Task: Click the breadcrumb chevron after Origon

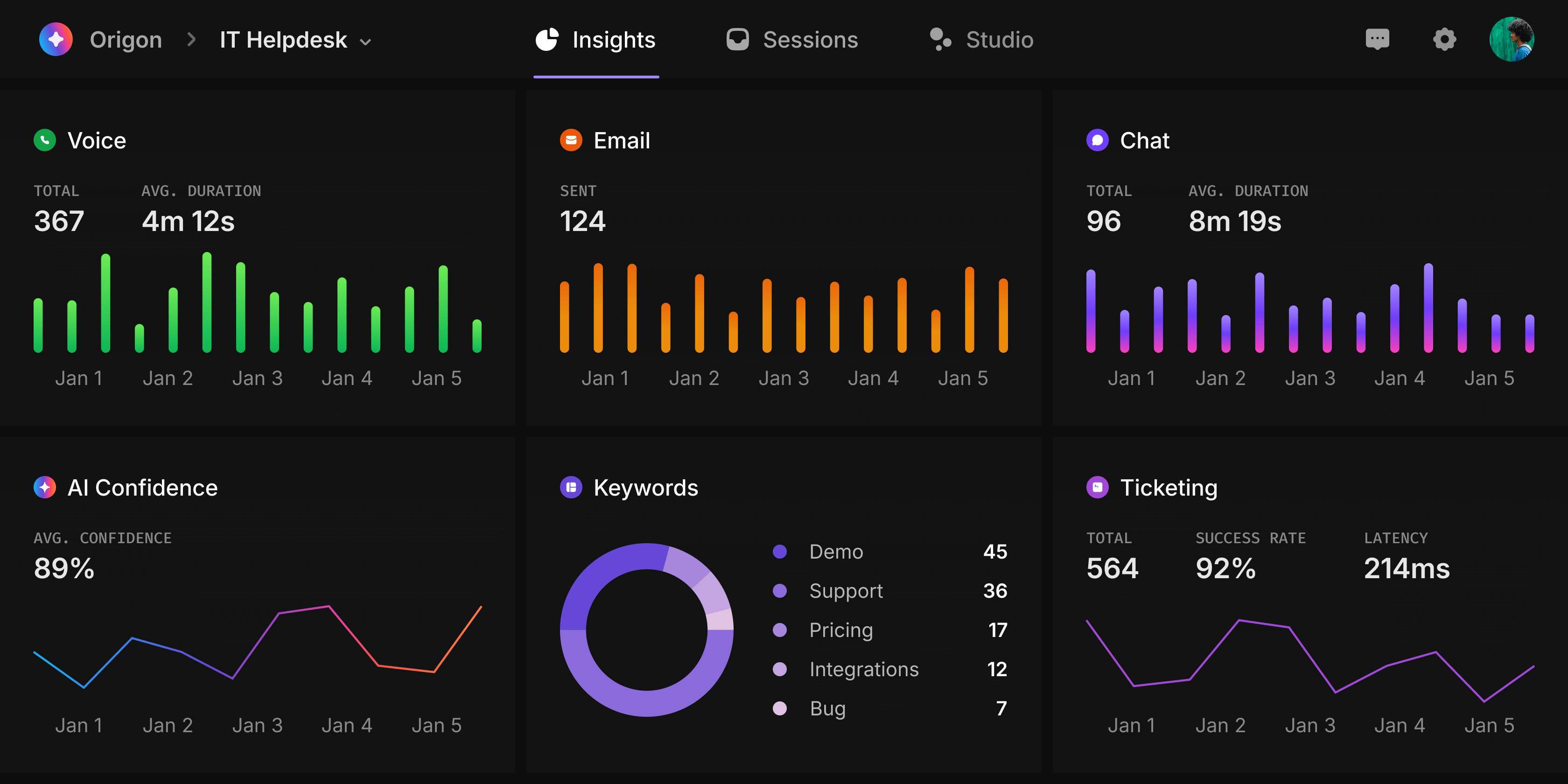Action: coord(192,39)
